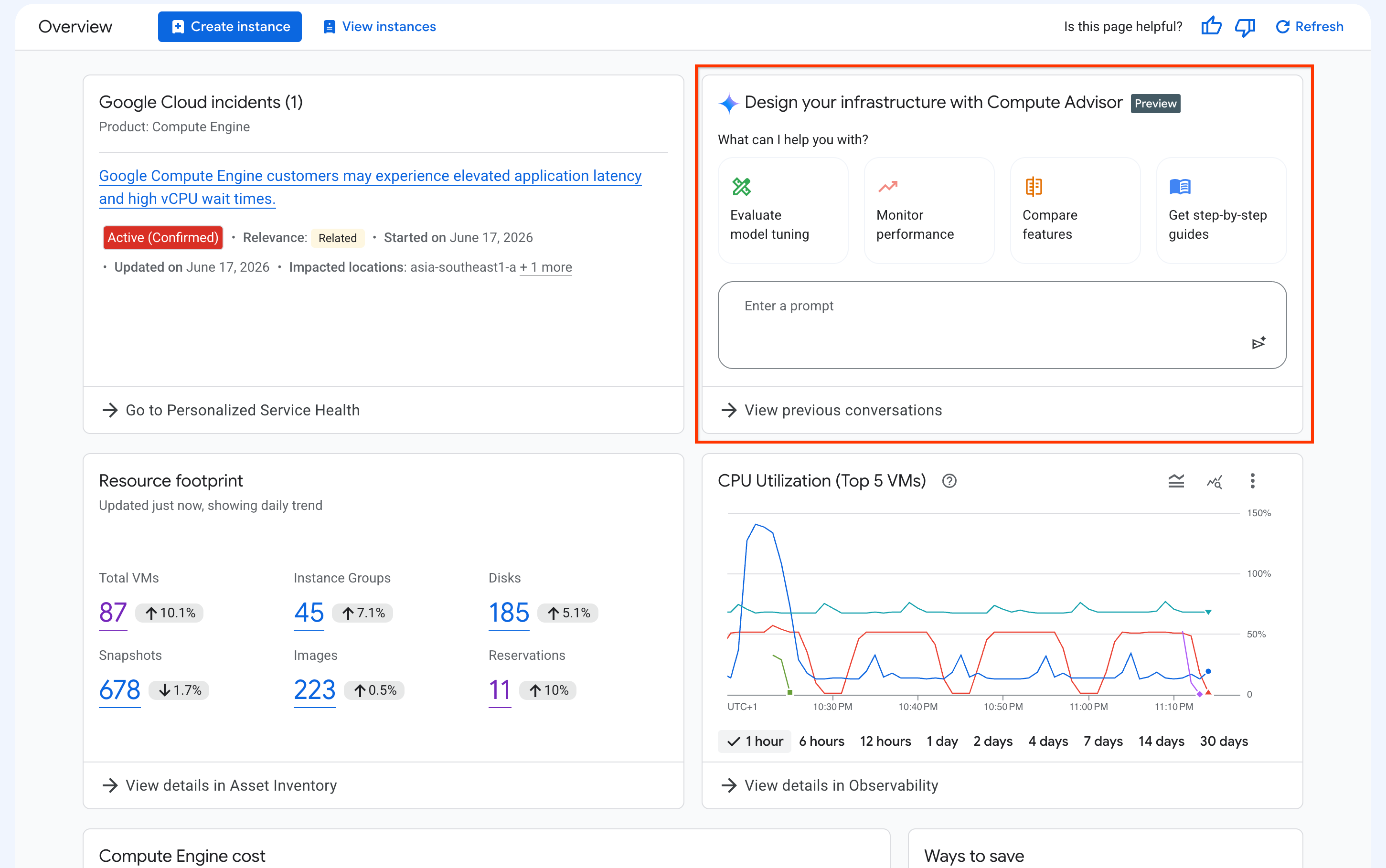Click the Evaluate model tuning green icon
The height and width of the screenshot is (868, 1386).
point(741,187)
